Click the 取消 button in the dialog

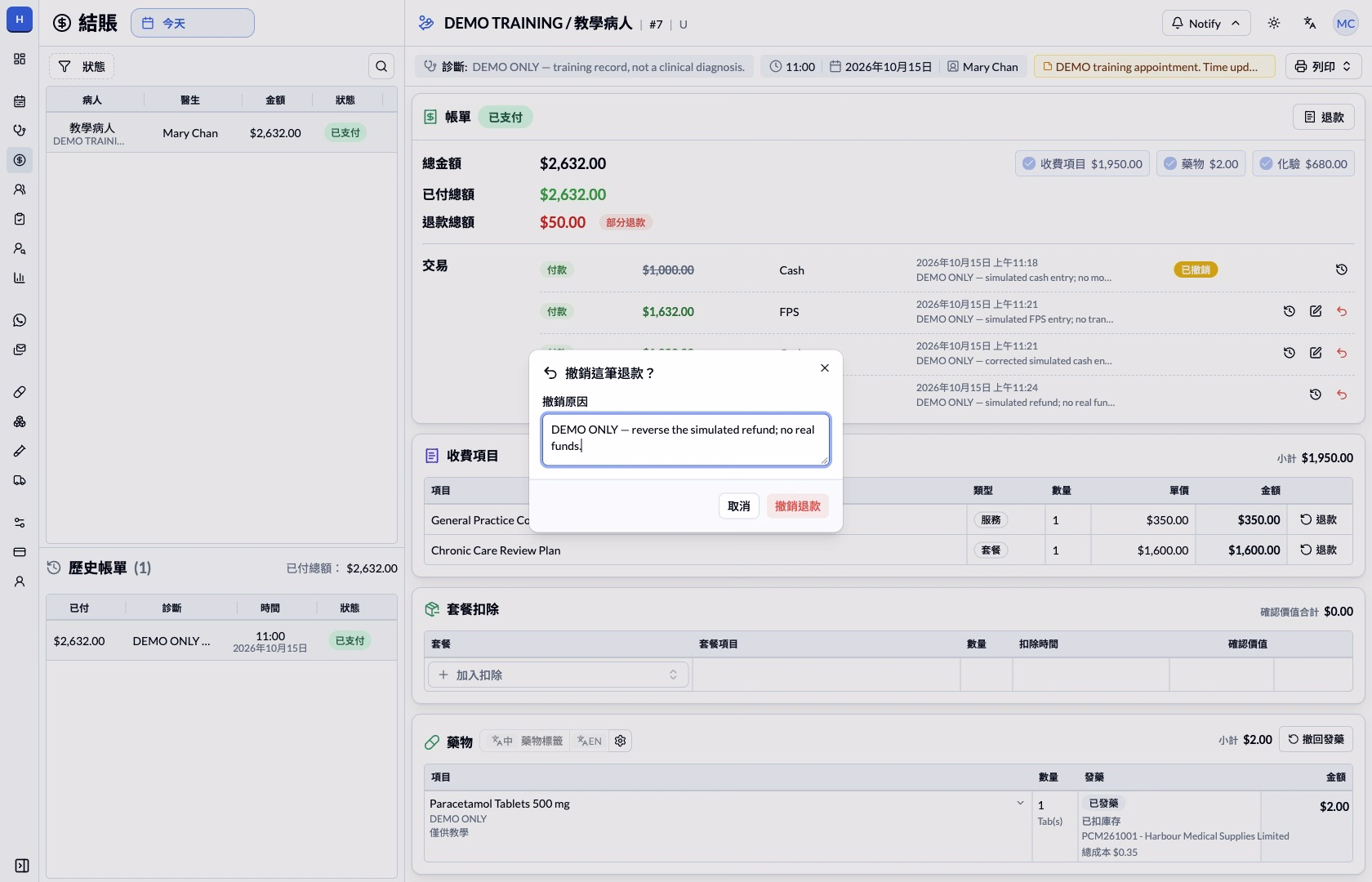pyautogui.click(x=739, y=506)
